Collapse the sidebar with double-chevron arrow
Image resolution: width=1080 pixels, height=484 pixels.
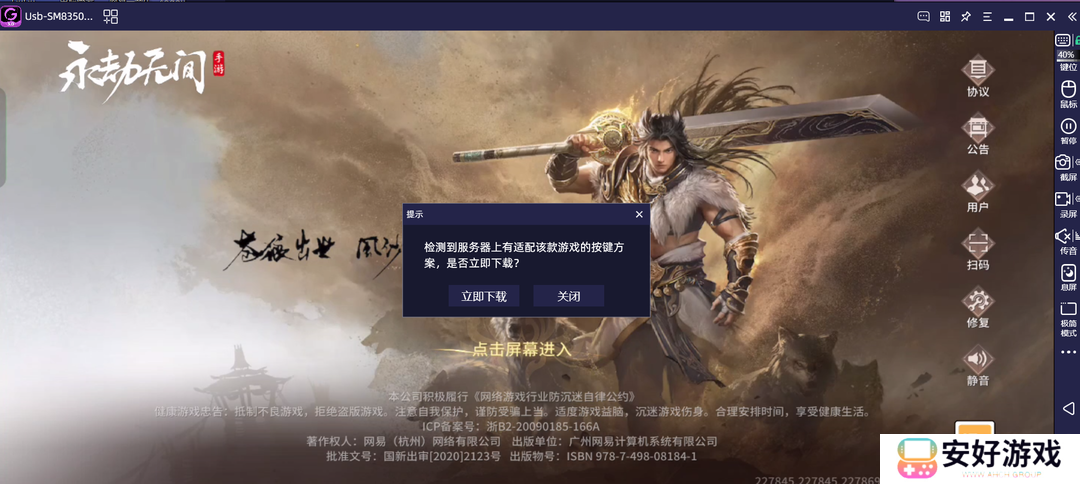coord(1071,17)
